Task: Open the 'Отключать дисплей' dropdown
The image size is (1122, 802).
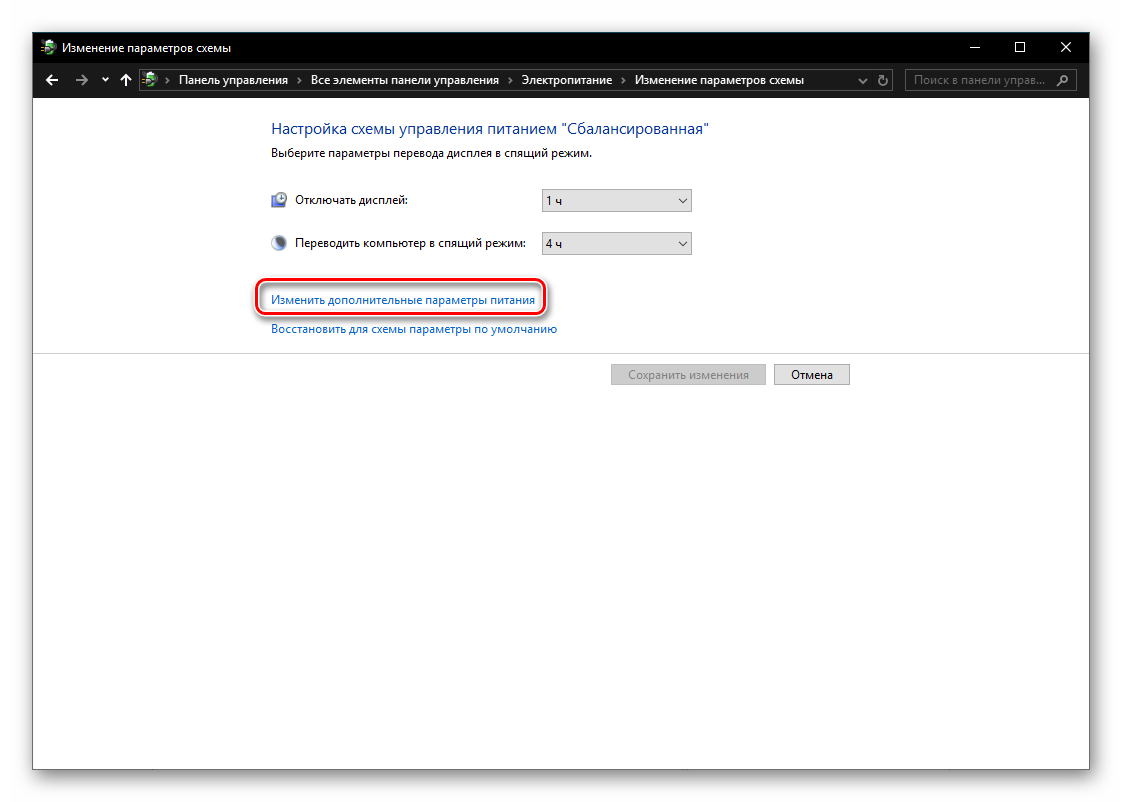Action: click(616, 200)
